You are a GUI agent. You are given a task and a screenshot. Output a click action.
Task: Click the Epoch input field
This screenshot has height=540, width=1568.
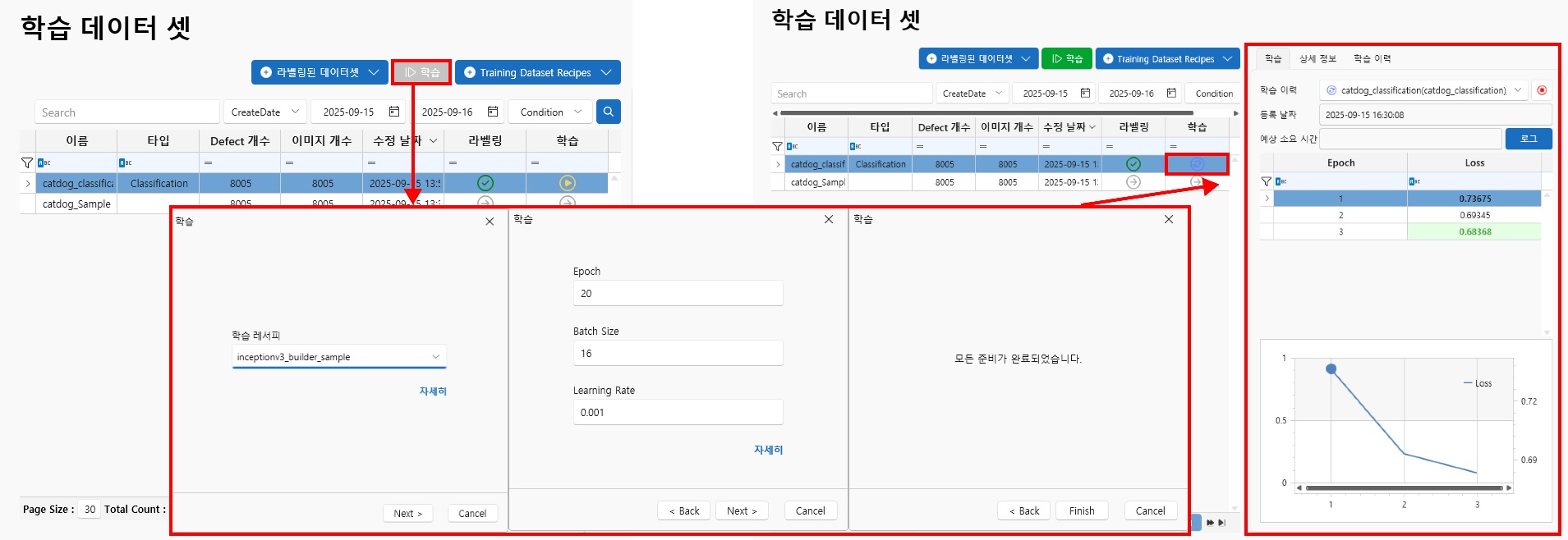point(678,293)
